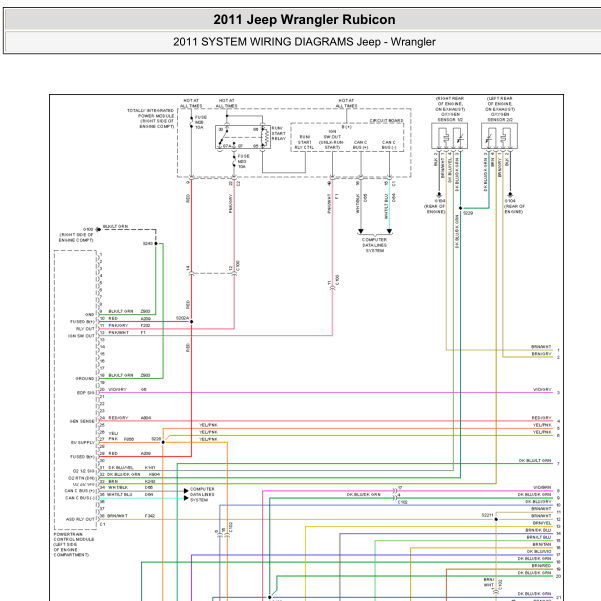Click 'RED/GRY' wire label at PCM pin 24

click(x=118, y=418)
